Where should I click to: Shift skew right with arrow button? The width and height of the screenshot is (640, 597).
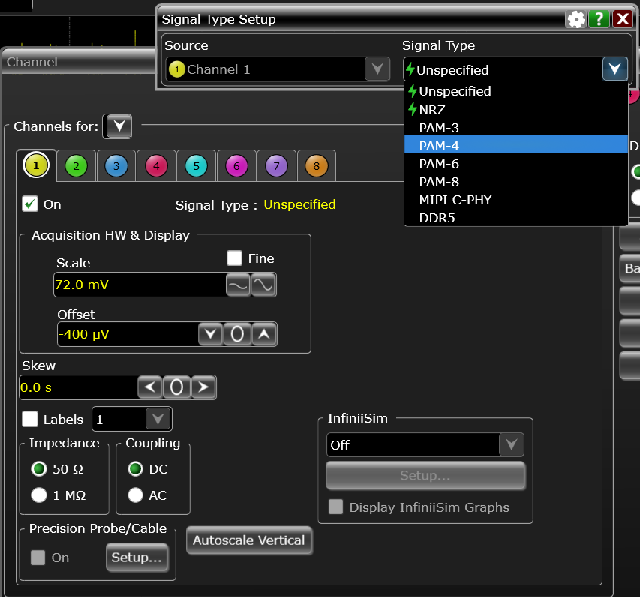203,387
